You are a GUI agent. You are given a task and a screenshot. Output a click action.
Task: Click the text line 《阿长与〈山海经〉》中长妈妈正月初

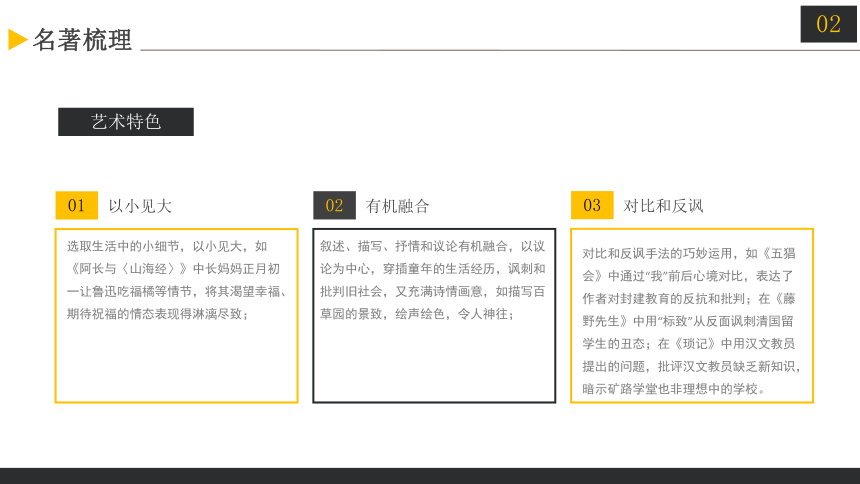click(x=173, y=269)
